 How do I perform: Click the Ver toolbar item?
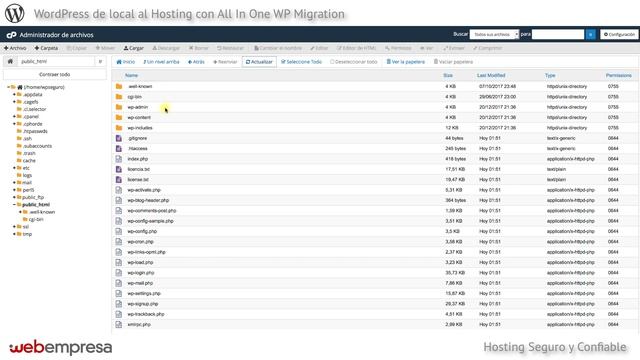click(x=427, y=48)
